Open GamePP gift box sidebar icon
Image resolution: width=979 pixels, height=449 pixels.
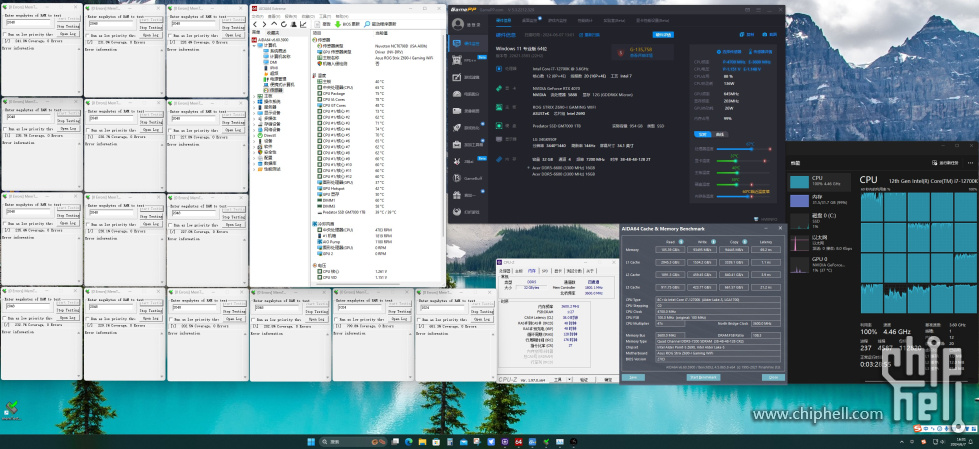[457, 195]
